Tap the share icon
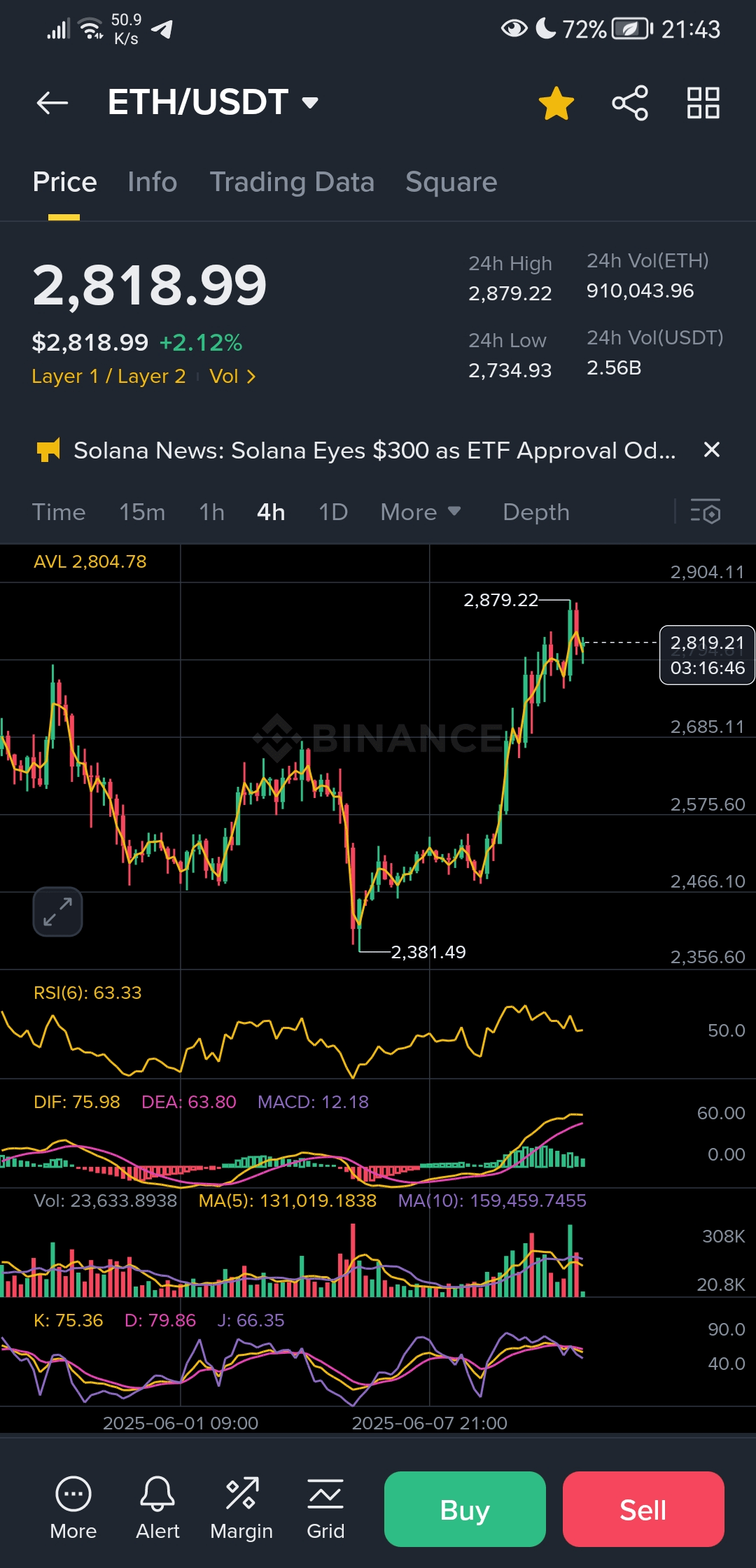 click(630, 103)
